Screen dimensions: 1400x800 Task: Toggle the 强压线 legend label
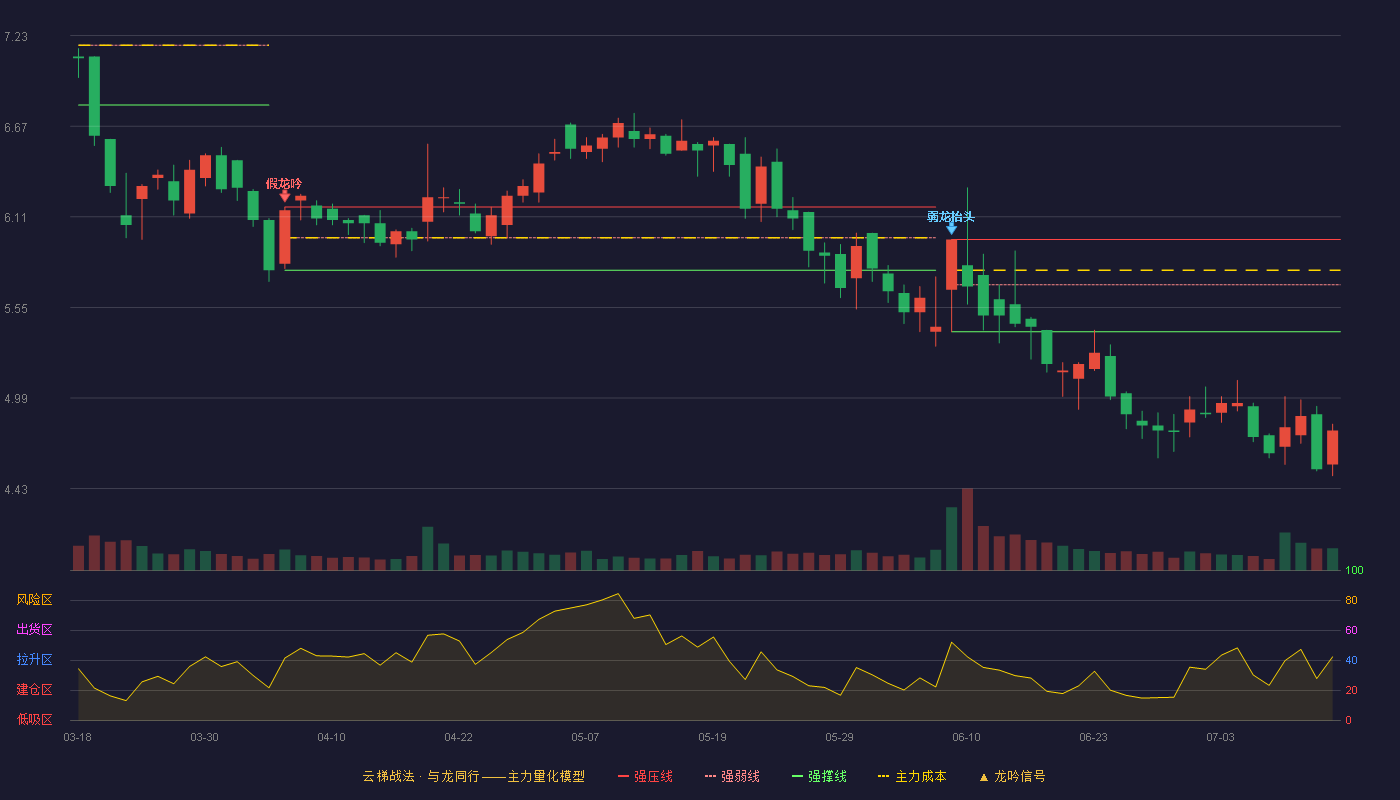[653, 777]
